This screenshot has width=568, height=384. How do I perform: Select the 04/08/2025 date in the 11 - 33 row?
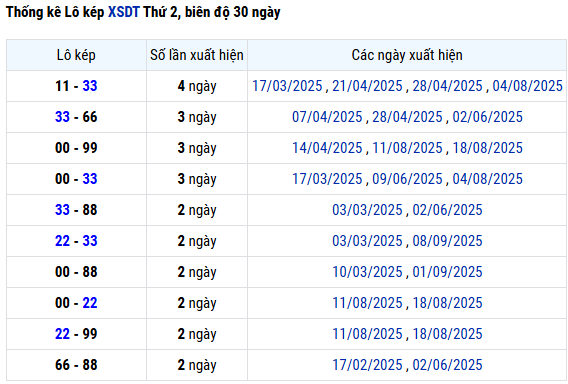[x=527, y=86]
